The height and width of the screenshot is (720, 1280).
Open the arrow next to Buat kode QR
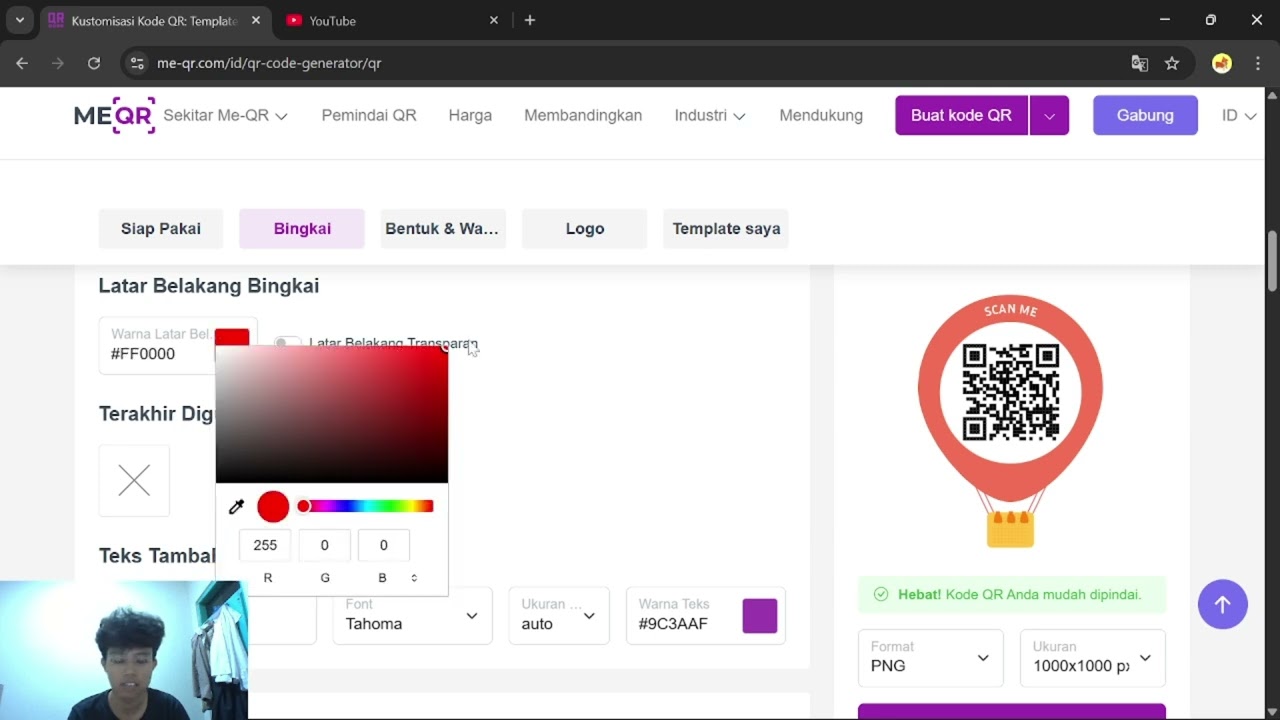click(x=1049, y=116)
